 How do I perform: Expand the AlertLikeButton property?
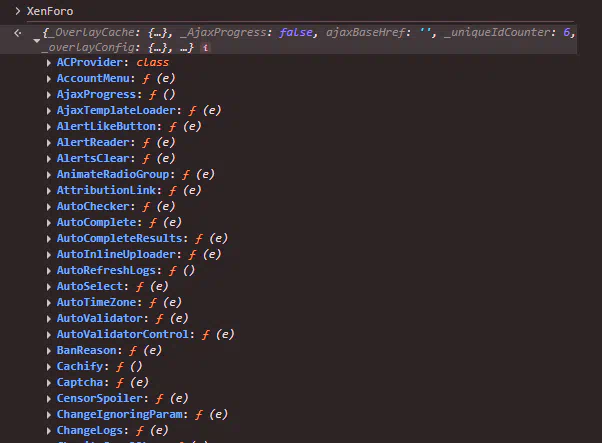point(49,127)
